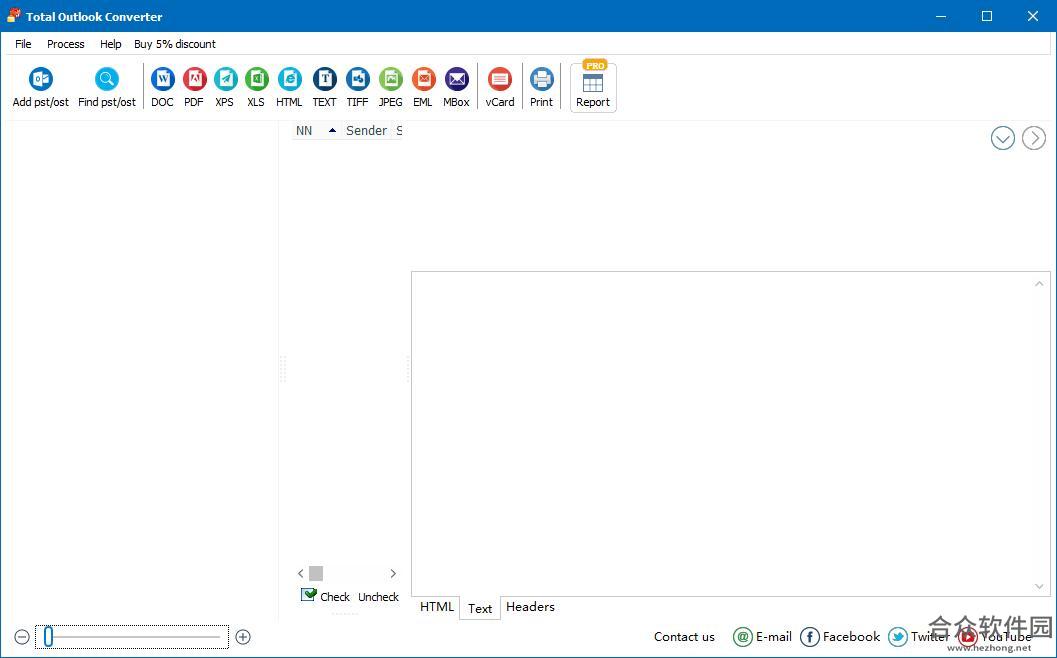The image size is (1057, 658).
Task: Click the circled right-arrow button
Action: (x=1033, y=138)
